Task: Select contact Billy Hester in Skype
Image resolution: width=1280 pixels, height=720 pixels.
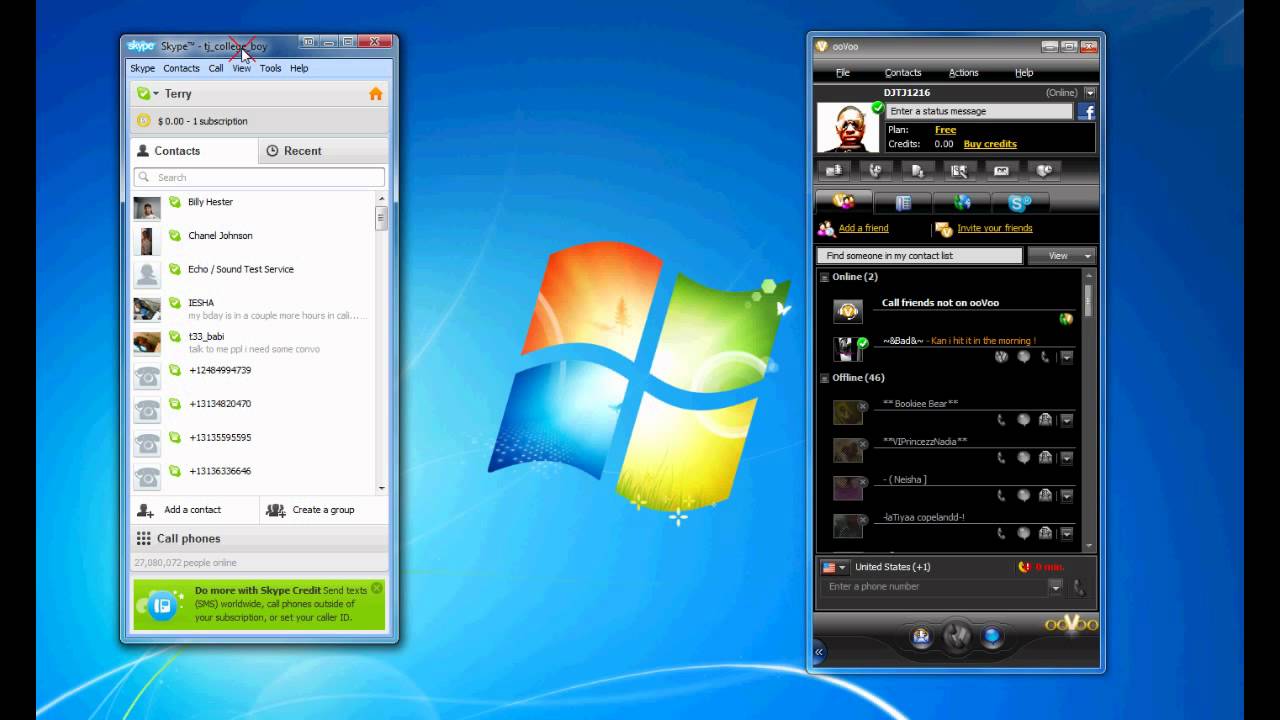Action: (x=254, y=208)
